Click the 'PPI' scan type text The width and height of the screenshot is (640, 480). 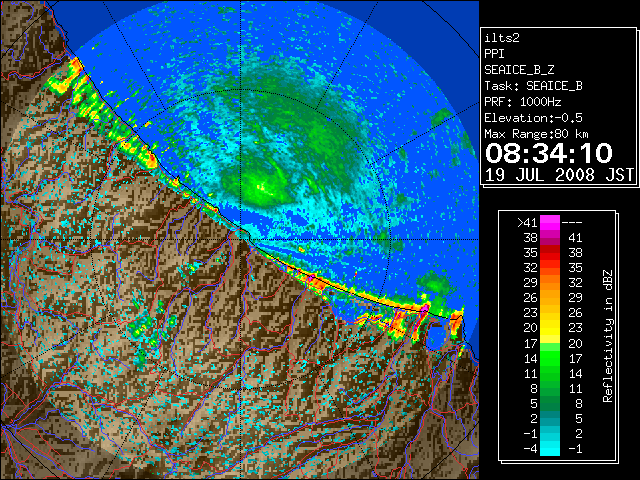click(494, 54)
